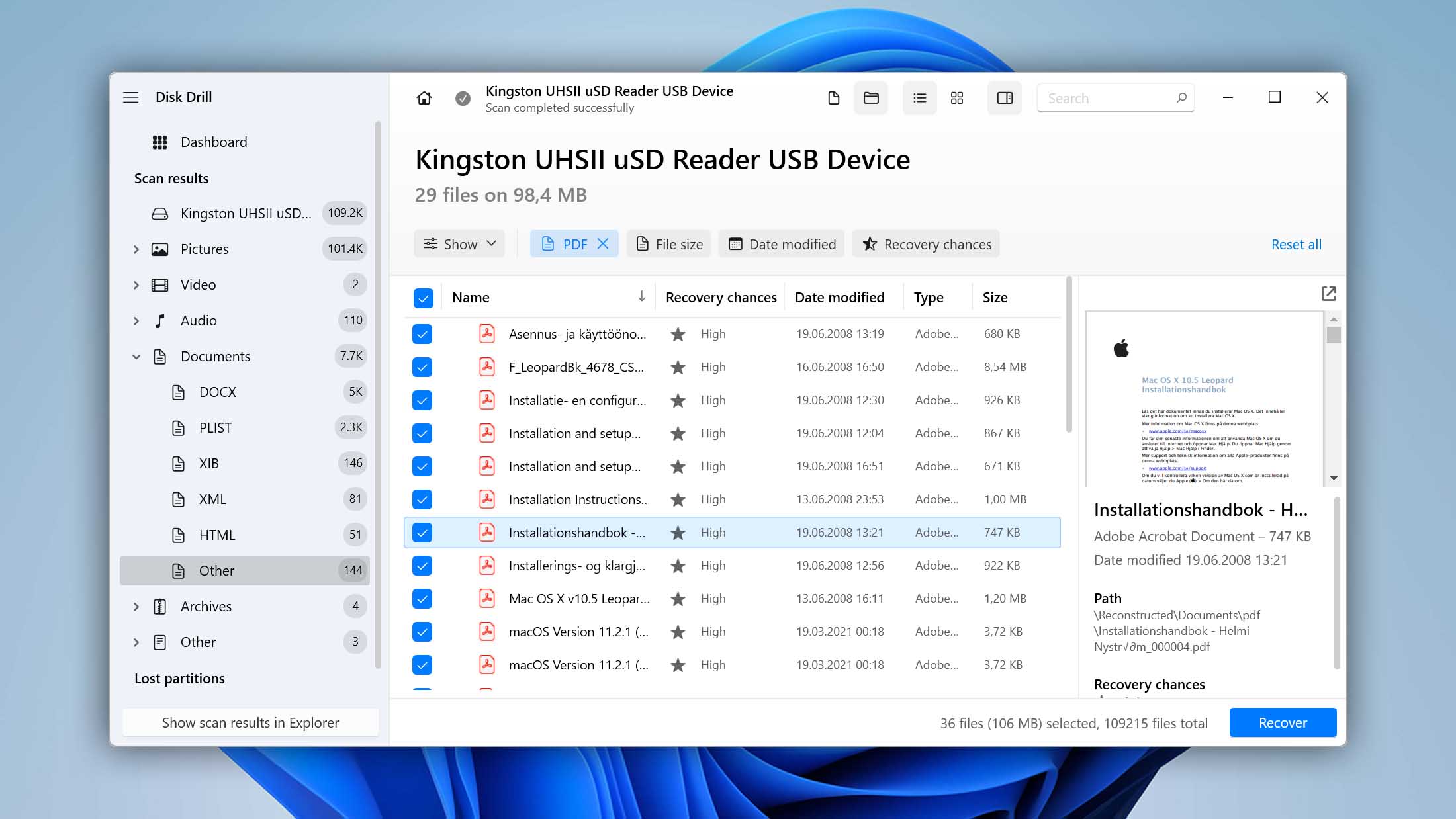Image resolution: width=1456 pixels, height=819 pixels.
Task: Expand the bottom Other category chevron
Action: click(x=136, y=642)
